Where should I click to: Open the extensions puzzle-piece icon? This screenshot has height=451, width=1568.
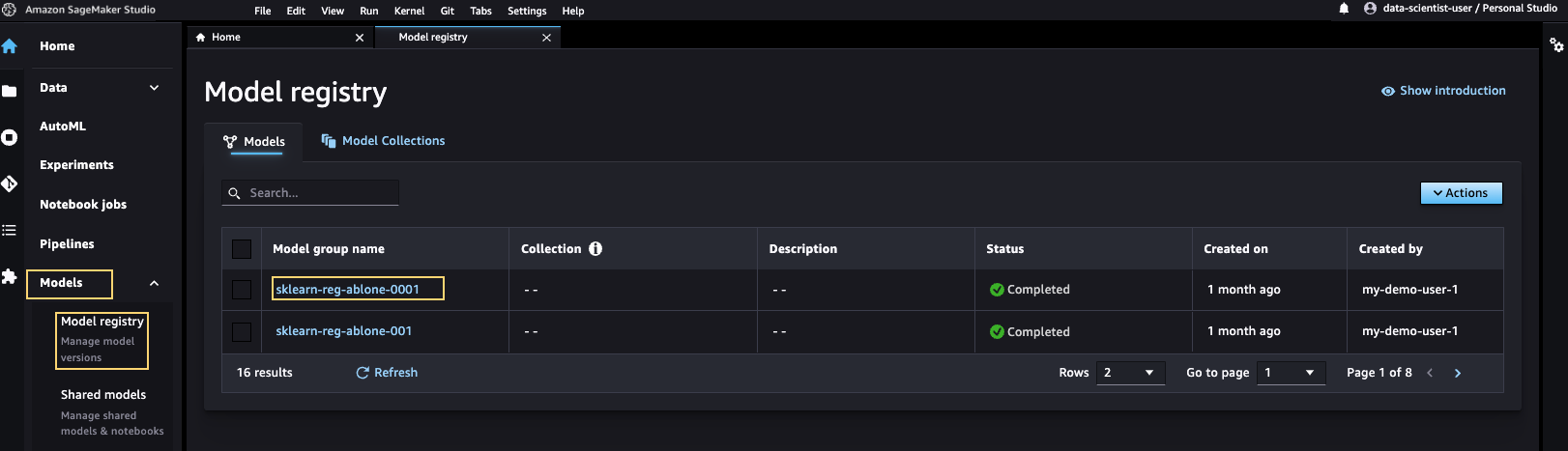[10, 277]
